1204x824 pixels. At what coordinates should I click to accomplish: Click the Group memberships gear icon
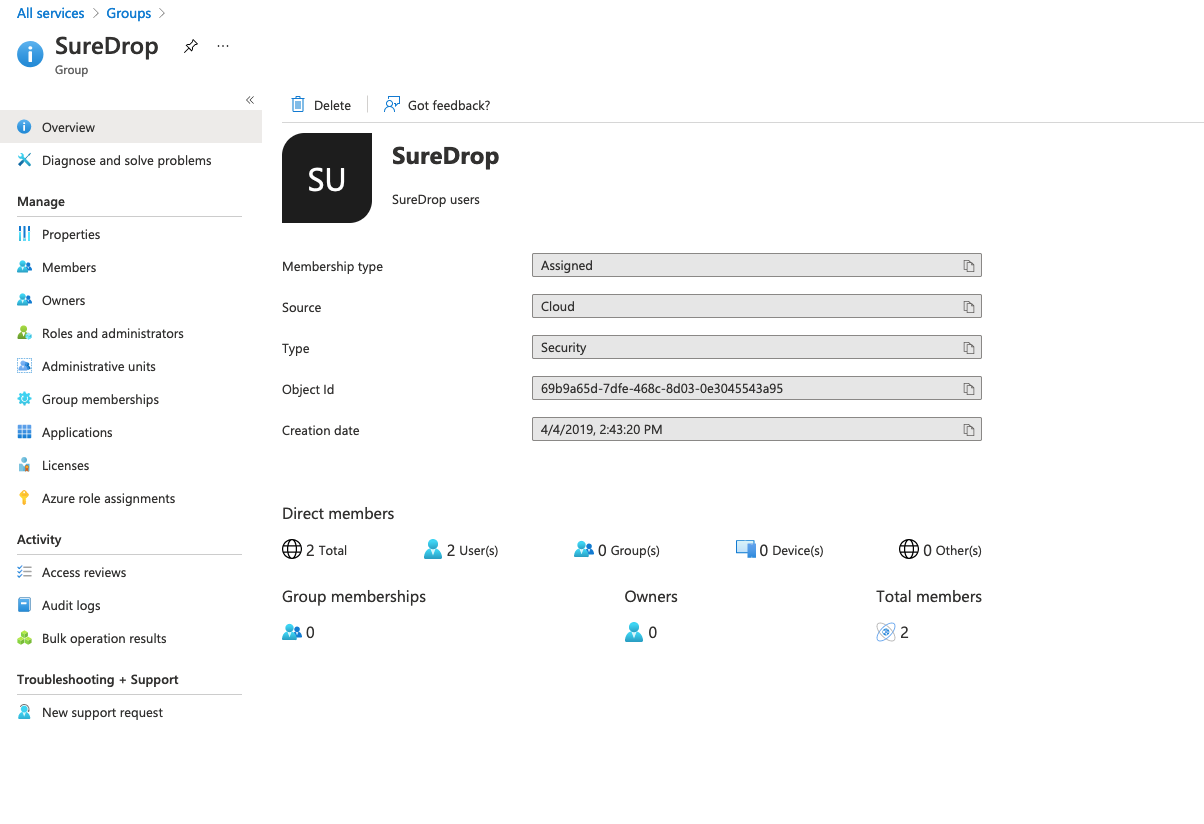(25, 399)
